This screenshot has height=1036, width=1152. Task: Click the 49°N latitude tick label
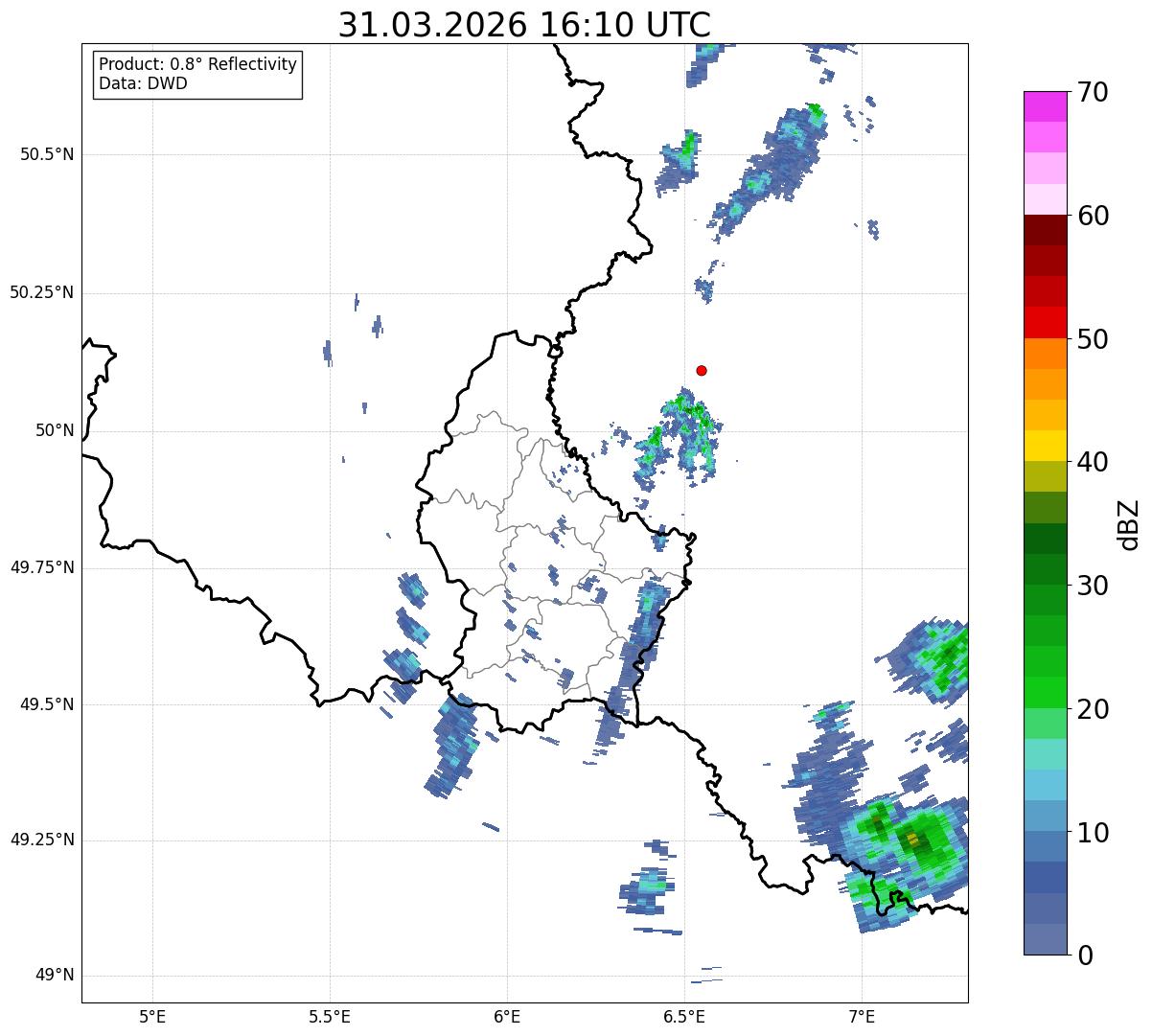coord(54,976)
